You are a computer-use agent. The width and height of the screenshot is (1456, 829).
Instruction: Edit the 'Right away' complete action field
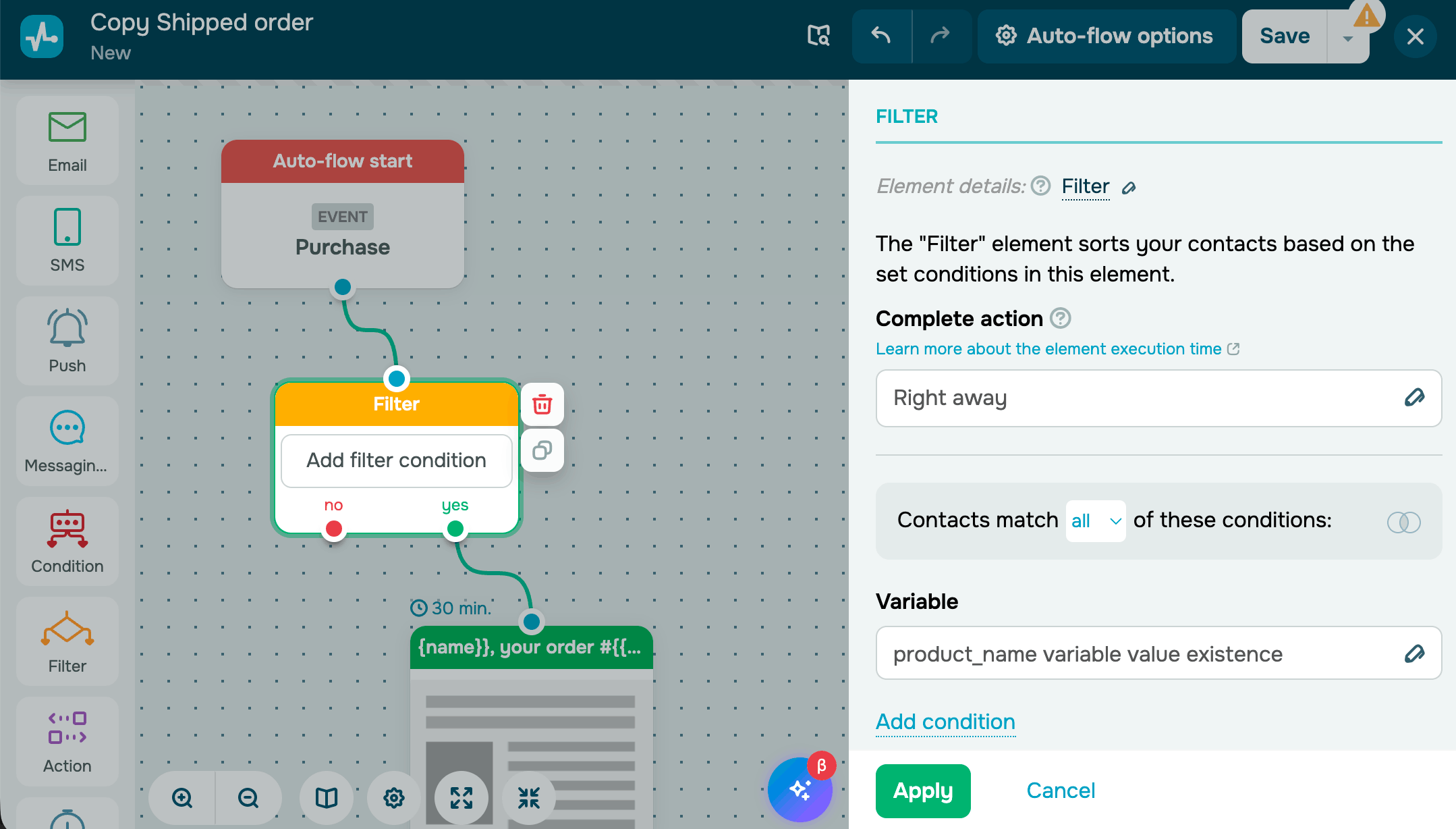click(1414, 398)
